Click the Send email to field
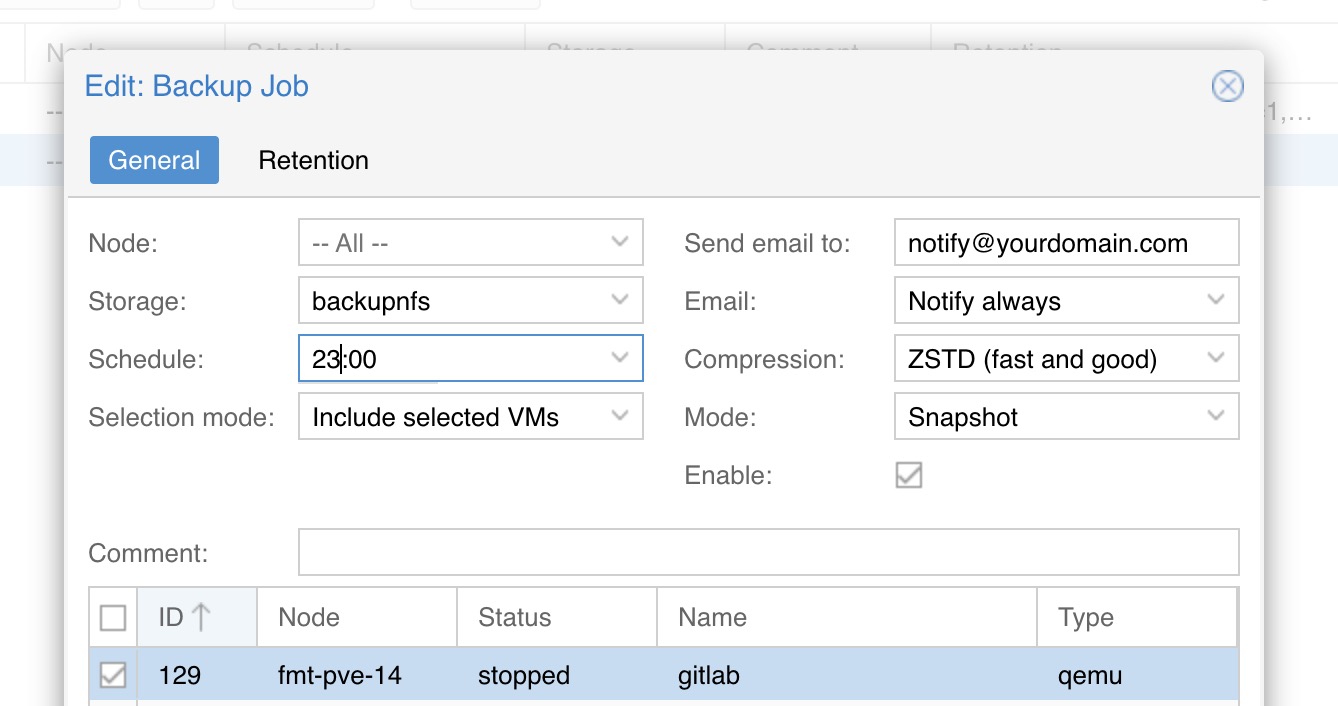 pos(1065,243)
